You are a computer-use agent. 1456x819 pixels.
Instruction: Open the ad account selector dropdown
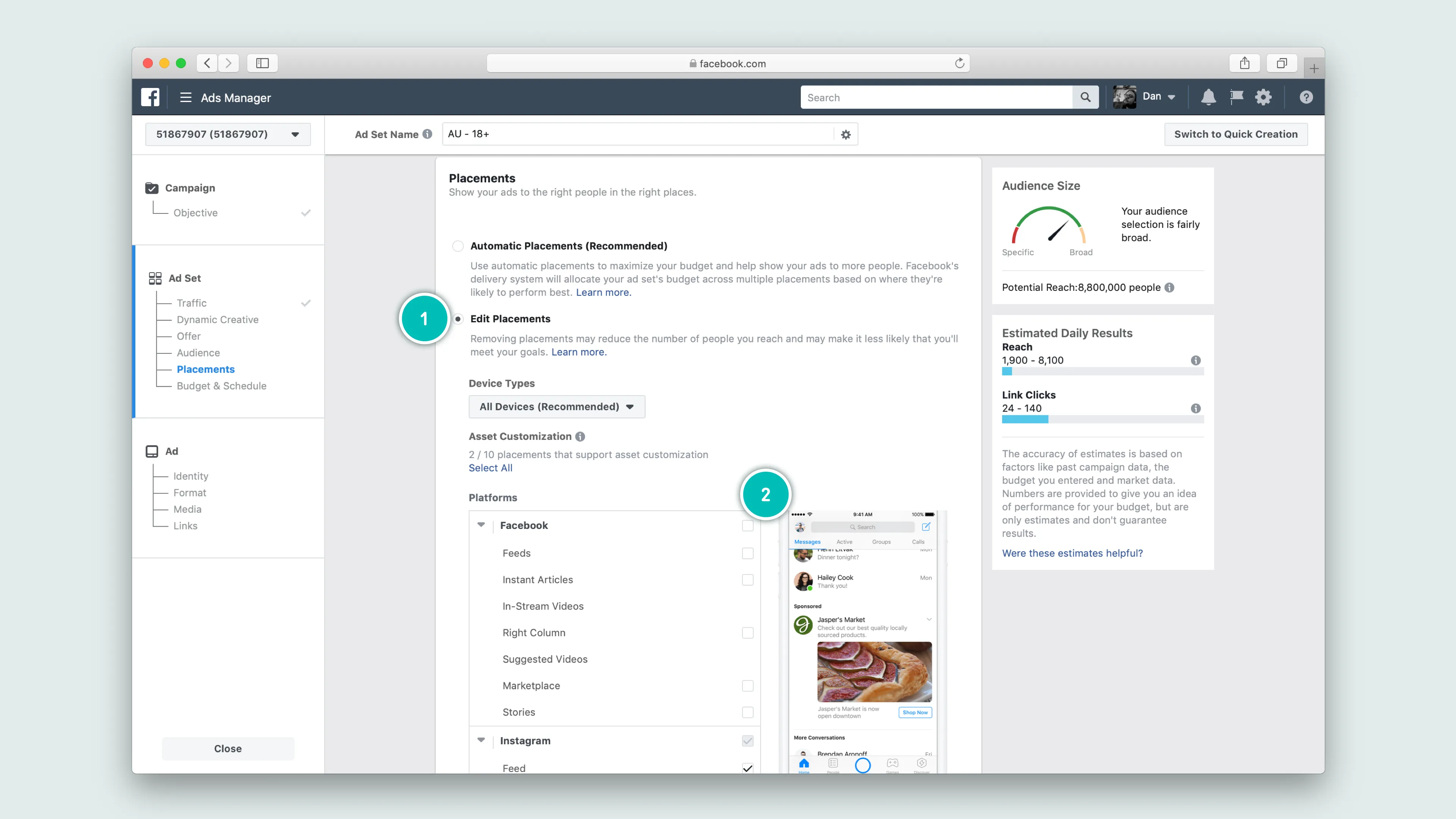pyautogui.click(x=227, y=135)
